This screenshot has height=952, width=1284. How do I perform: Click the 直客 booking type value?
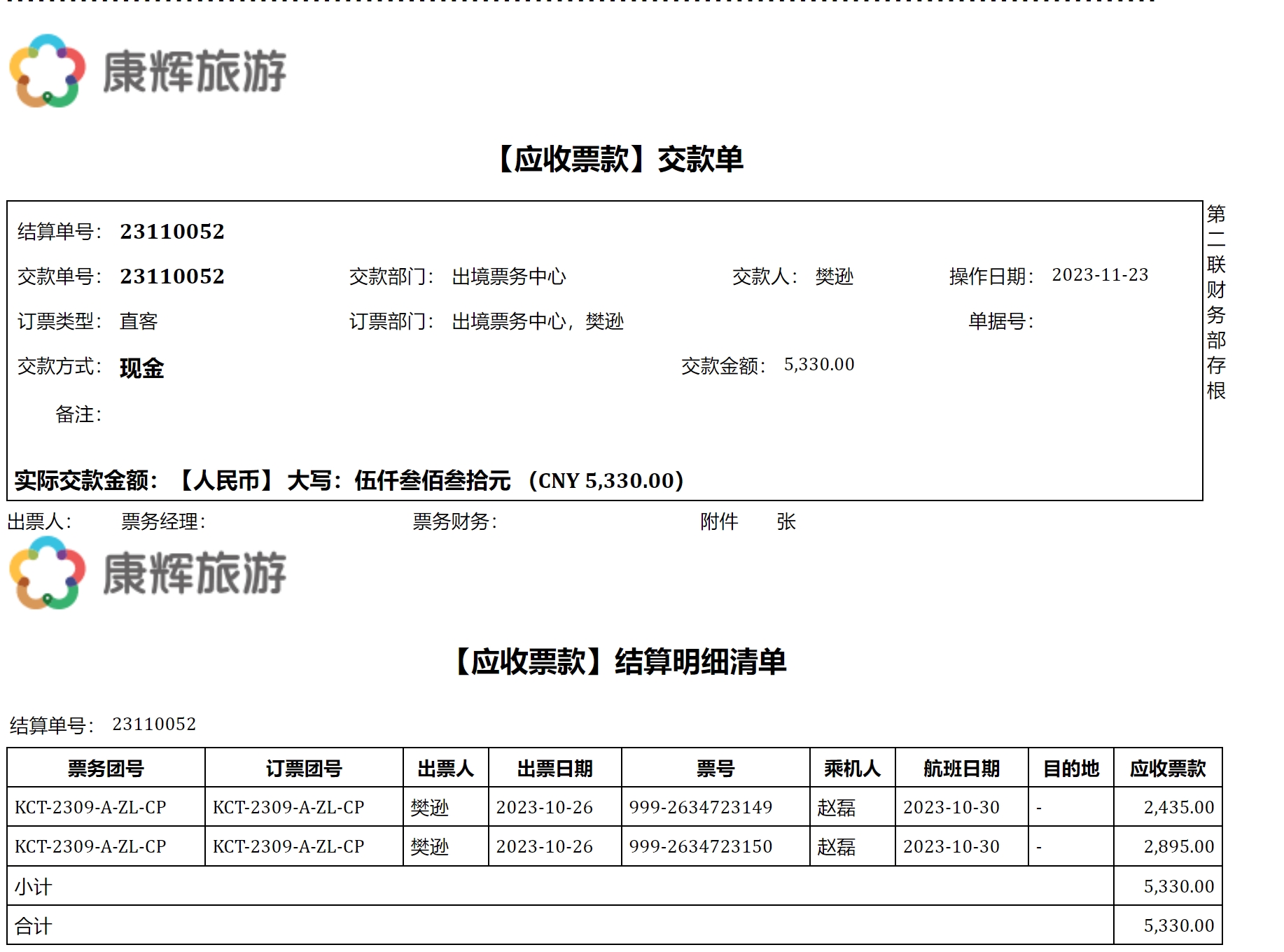click(139, 321)
